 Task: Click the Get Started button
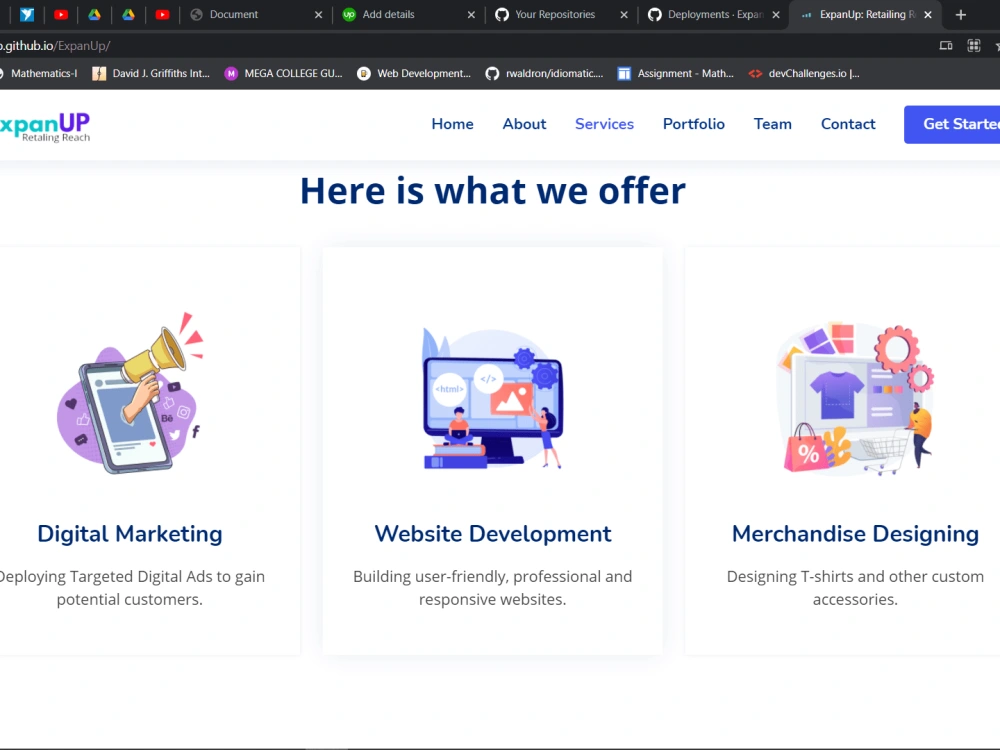click(952, 124)
